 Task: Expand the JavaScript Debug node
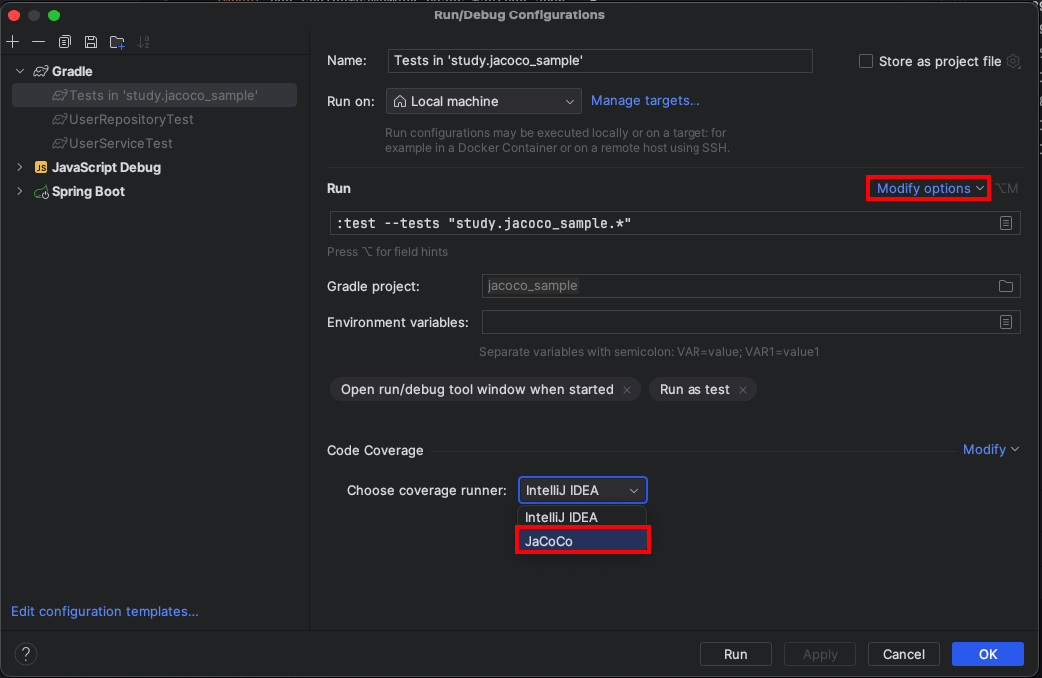click(x=20, y=167)
